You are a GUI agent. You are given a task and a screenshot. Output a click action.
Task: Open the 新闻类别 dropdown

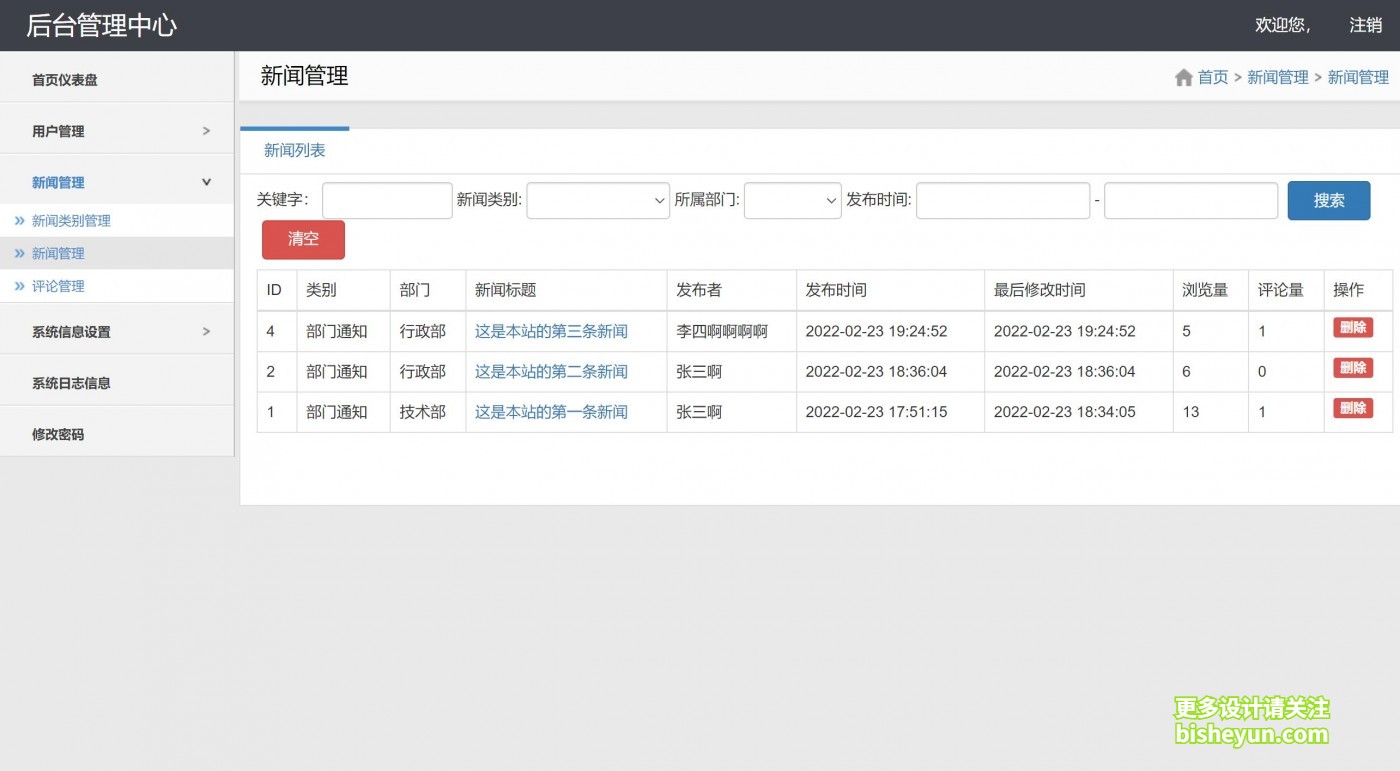click(x=597, y=200)
